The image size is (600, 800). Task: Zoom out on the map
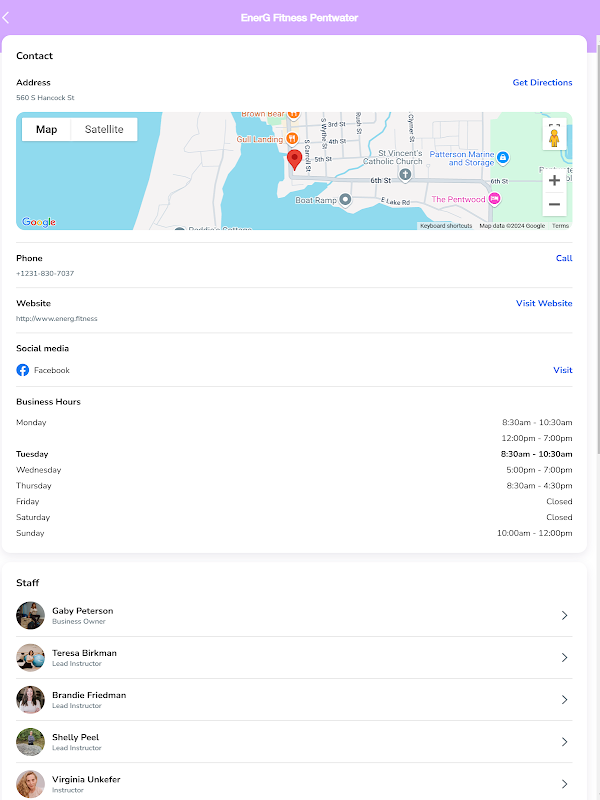click(554, 204)
